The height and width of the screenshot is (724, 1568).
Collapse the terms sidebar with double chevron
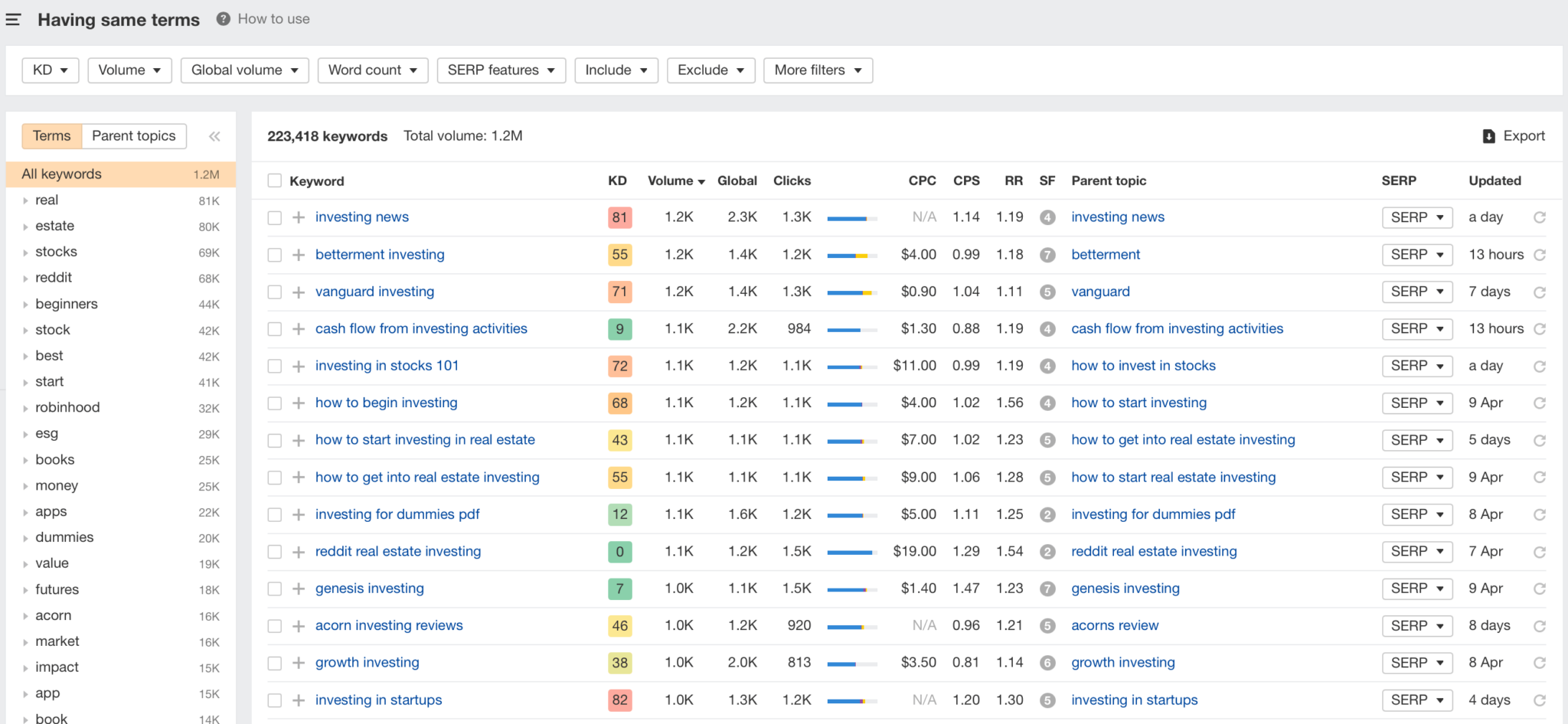[214, 136]
